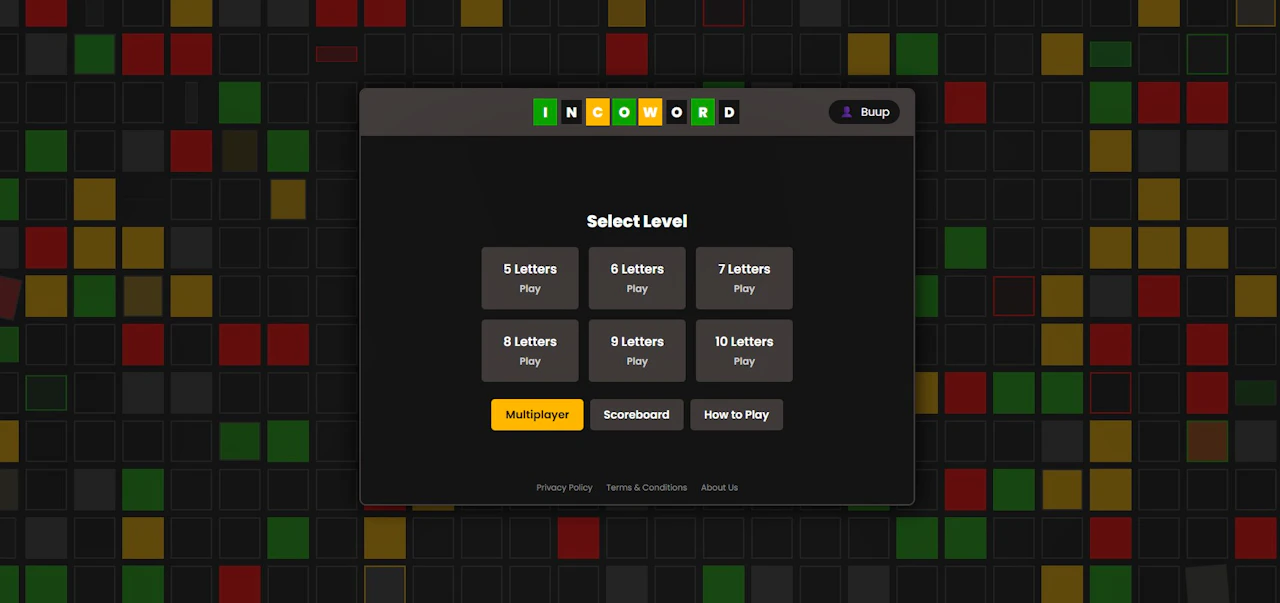Select the 8 Letters level

[x=530, y=351]
